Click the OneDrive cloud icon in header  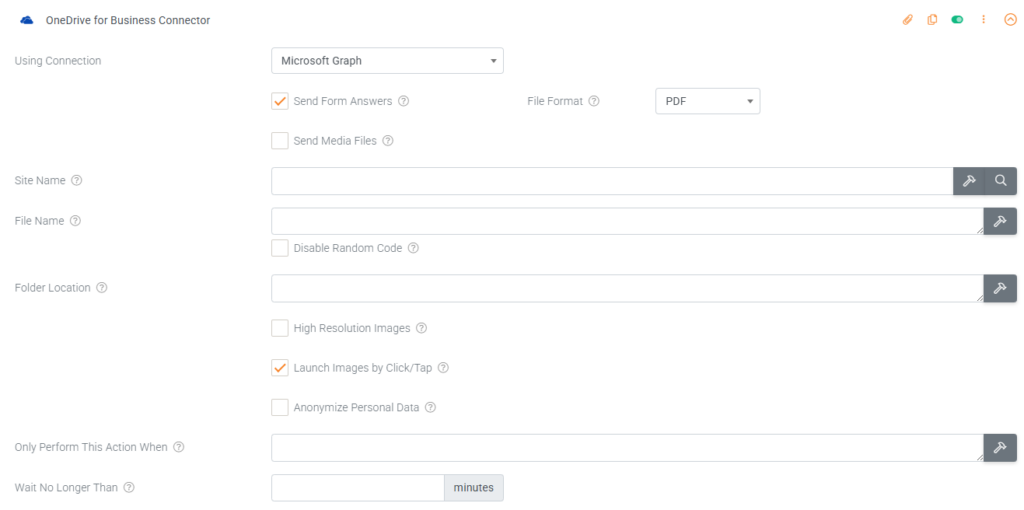point(27,20)
